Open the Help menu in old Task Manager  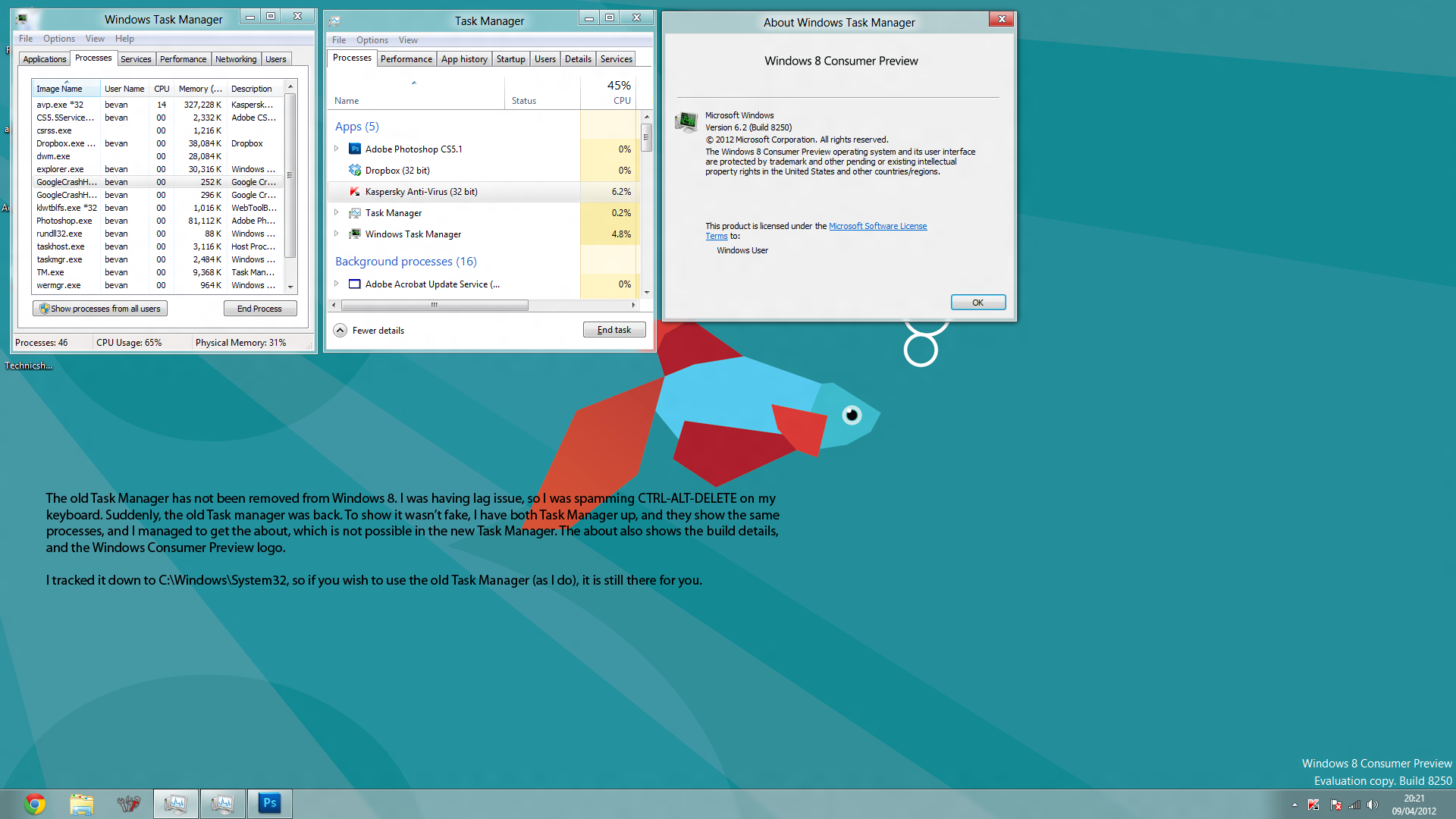pos(124,39)
